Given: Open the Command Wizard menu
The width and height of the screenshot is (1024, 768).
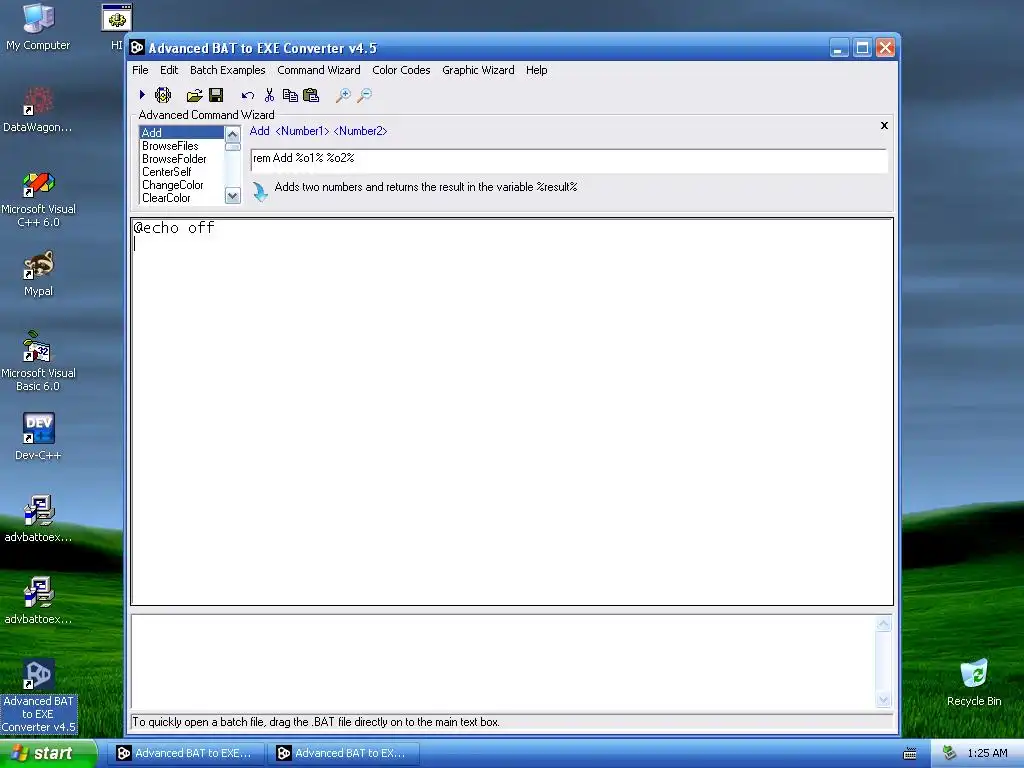Looking at the screenshot, I should (x=319, y=70).
